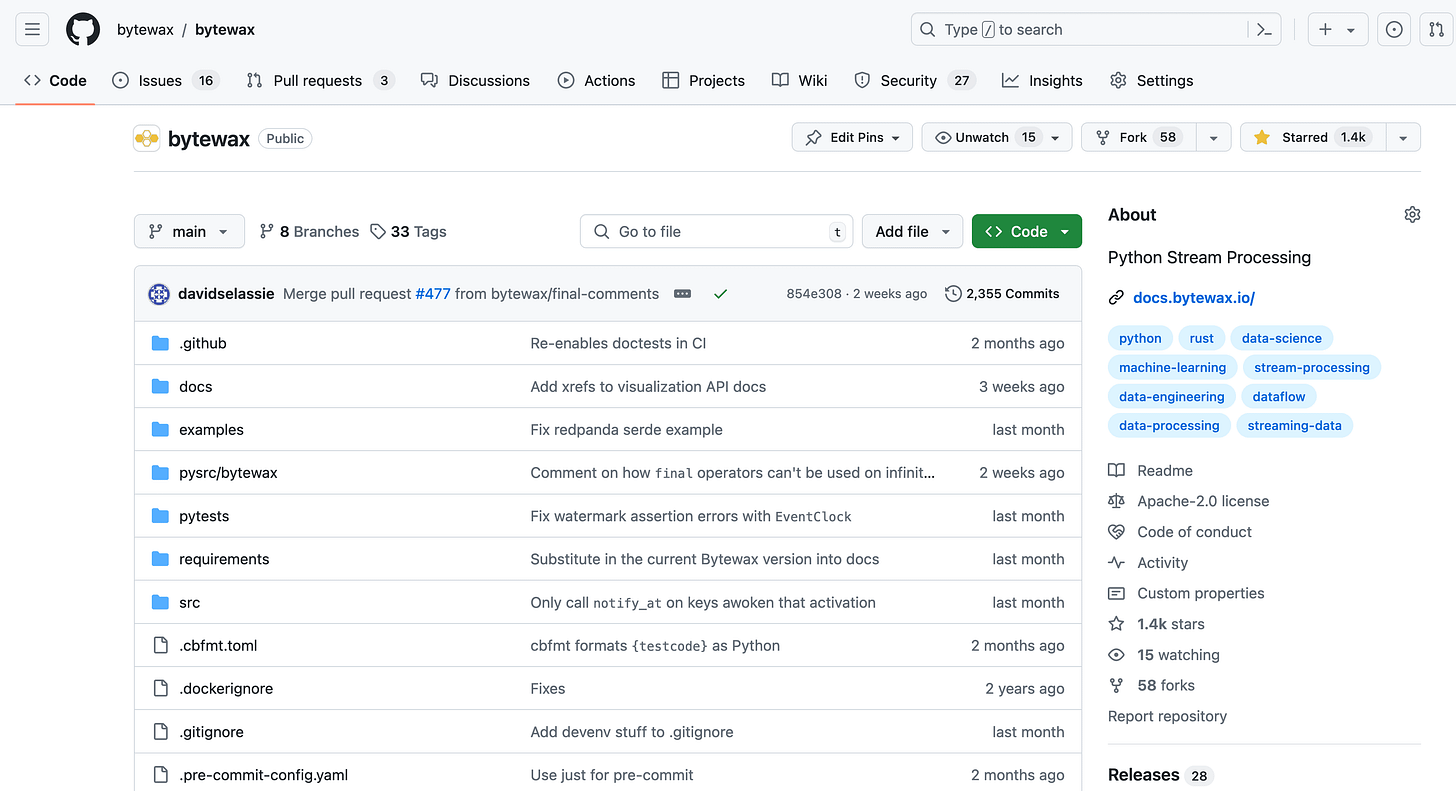
Task: Open the main branch selector
Action: 189,231
